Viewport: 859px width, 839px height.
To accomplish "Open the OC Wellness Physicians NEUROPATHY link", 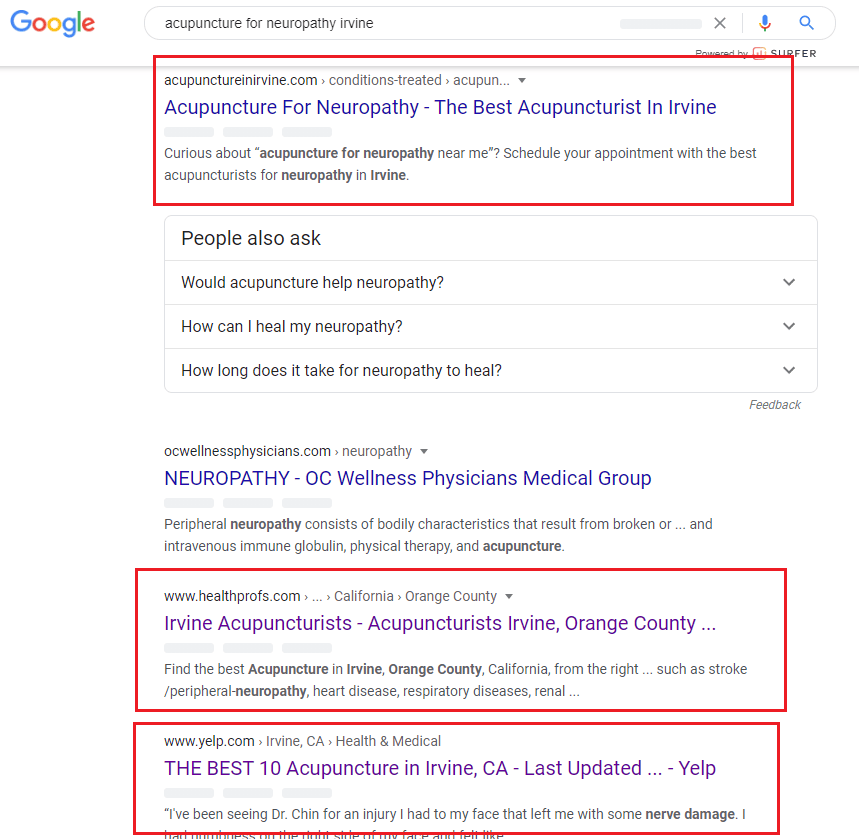I will [x=407, y=479].
